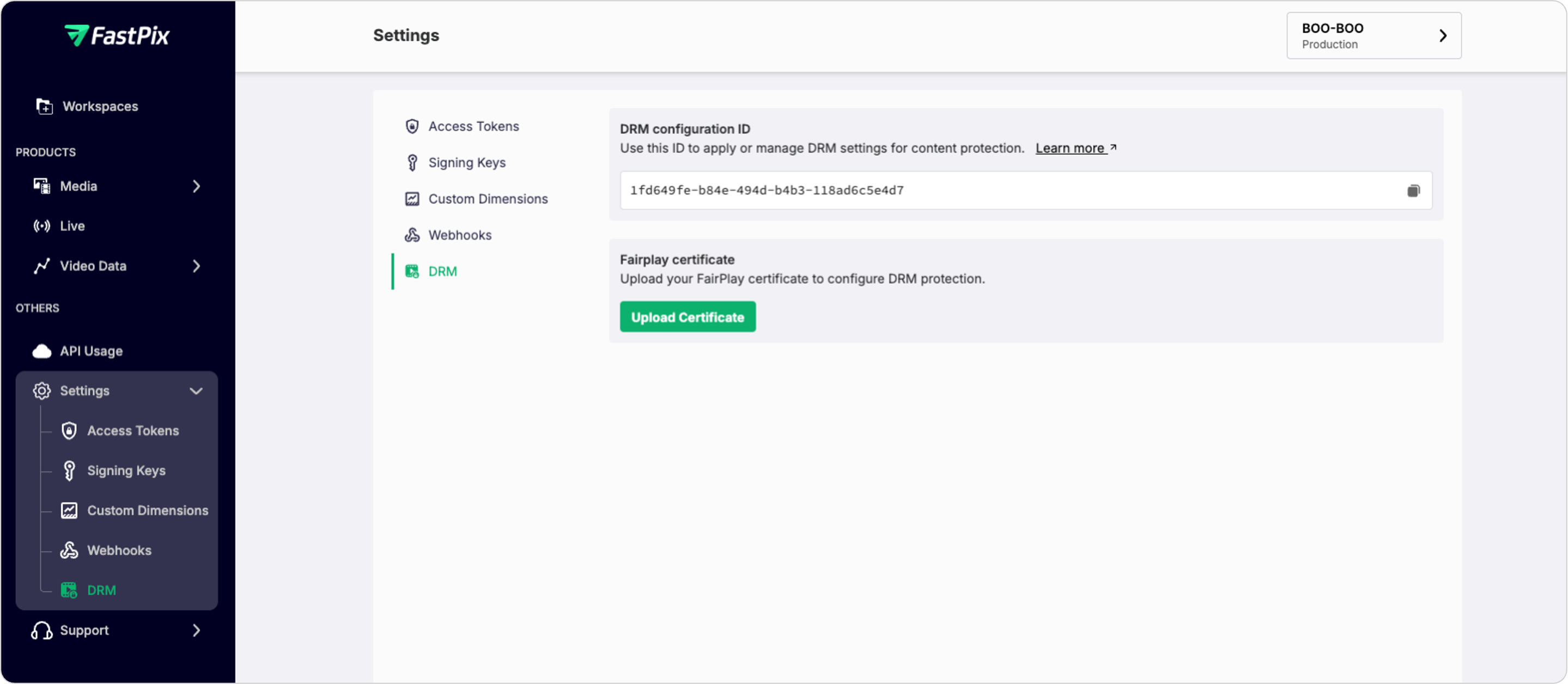Click the Upload Certificate button
The height and width of the screenshot is (684, 1568).
pyautogui.click(x=687, y=317)
